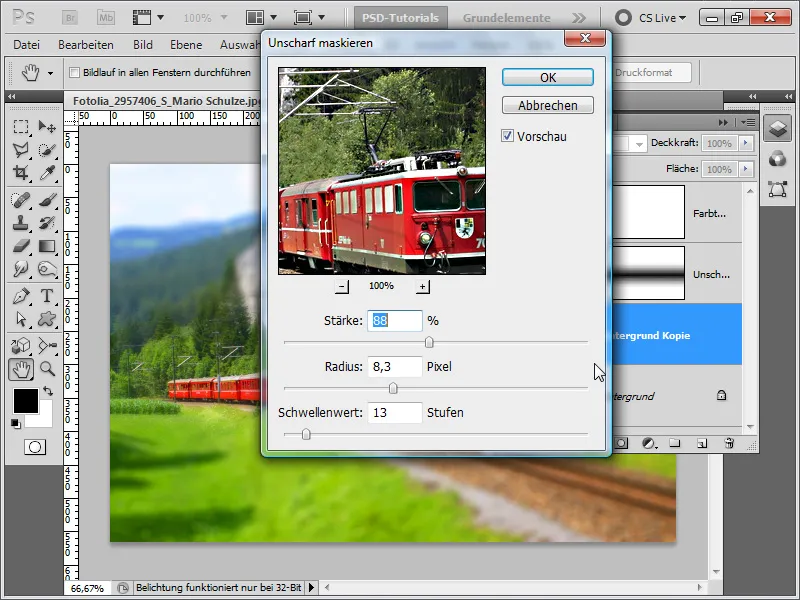Create a new layer
Viewport: 800px width, 600px height.
(702, 443)
